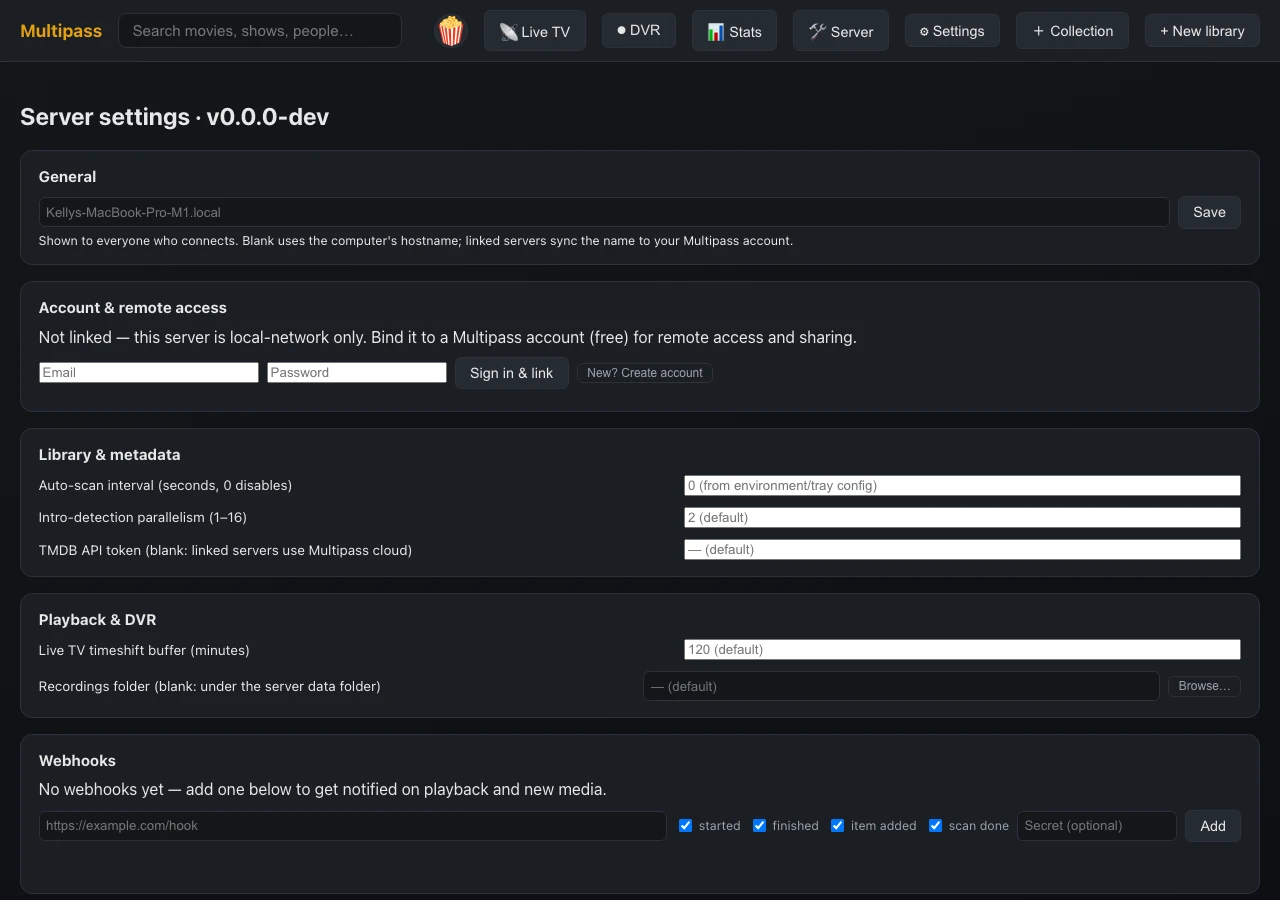
Task: Click the Recordings folder label
Action: coord(210,687)
